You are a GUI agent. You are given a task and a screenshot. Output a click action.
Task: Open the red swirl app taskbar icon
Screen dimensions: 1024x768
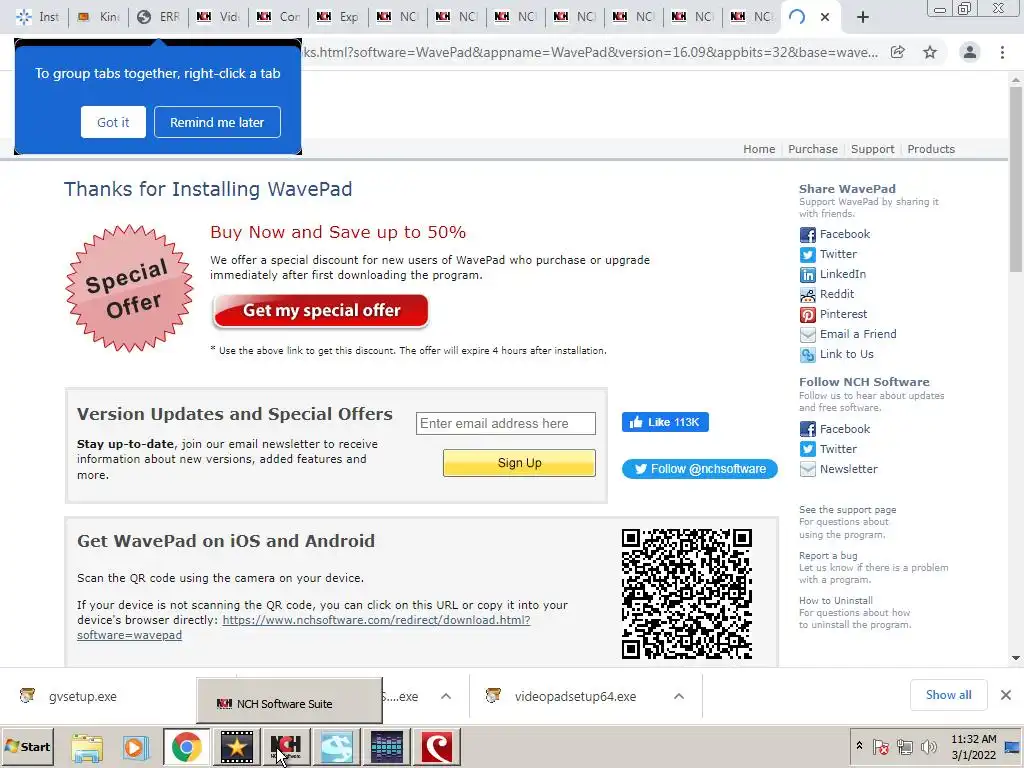pyautogui.click(x=436, y=746)
